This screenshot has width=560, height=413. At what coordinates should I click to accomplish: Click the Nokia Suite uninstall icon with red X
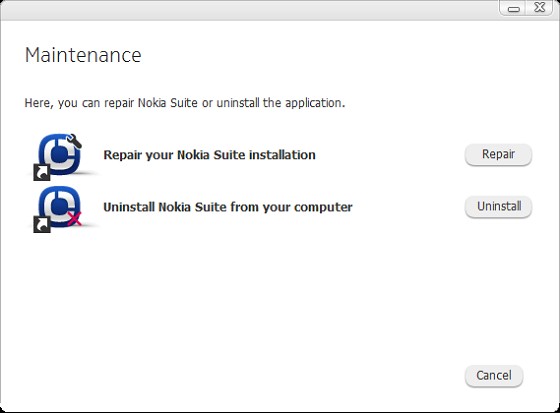pyautogui.click(x=60, y=208)
